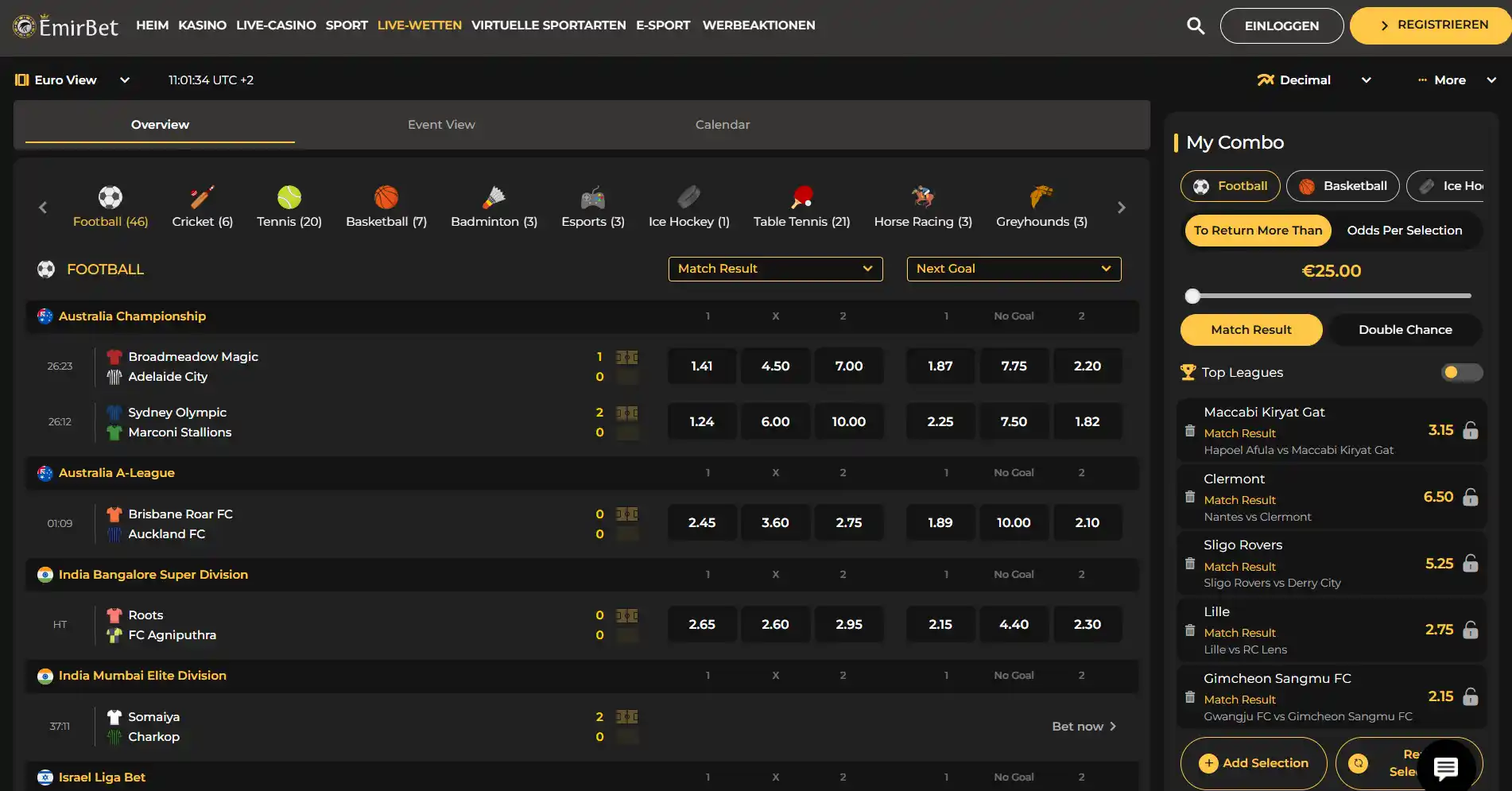Screen dimensions: 1512x791
Task: Open the Next Goal market dropdown
Action: coord(1014,269)
